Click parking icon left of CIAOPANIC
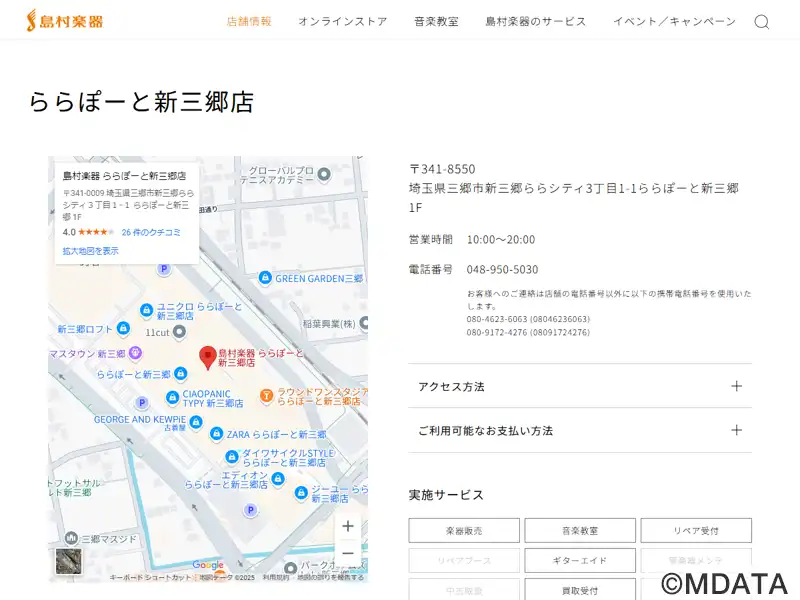 click(142, 403)
